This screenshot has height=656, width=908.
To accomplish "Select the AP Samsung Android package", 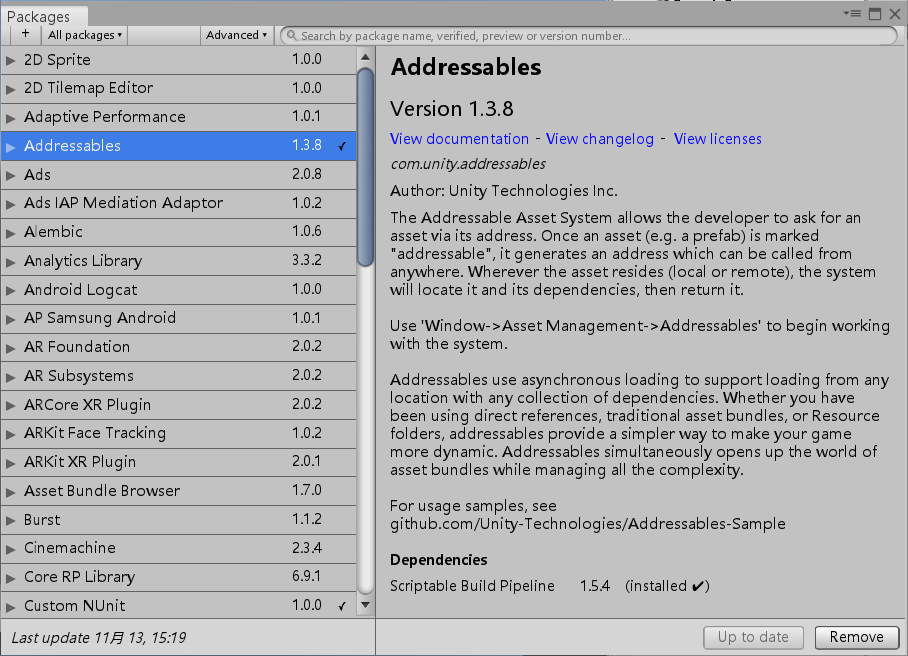I will tap(178, 318).
